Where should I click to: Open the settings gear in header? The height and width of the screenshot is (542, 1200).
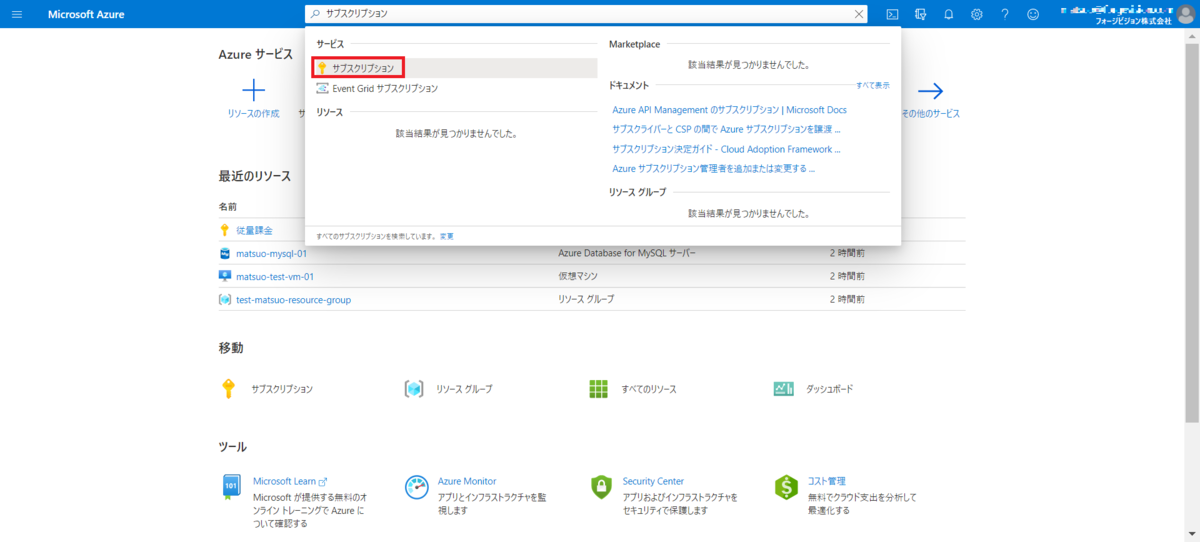pos(977,14)
